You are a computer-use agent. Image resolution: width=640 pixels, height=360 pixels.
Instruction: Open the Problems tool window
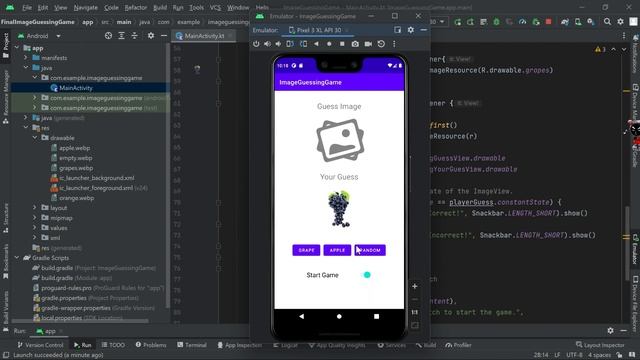[x=151, y=345]
